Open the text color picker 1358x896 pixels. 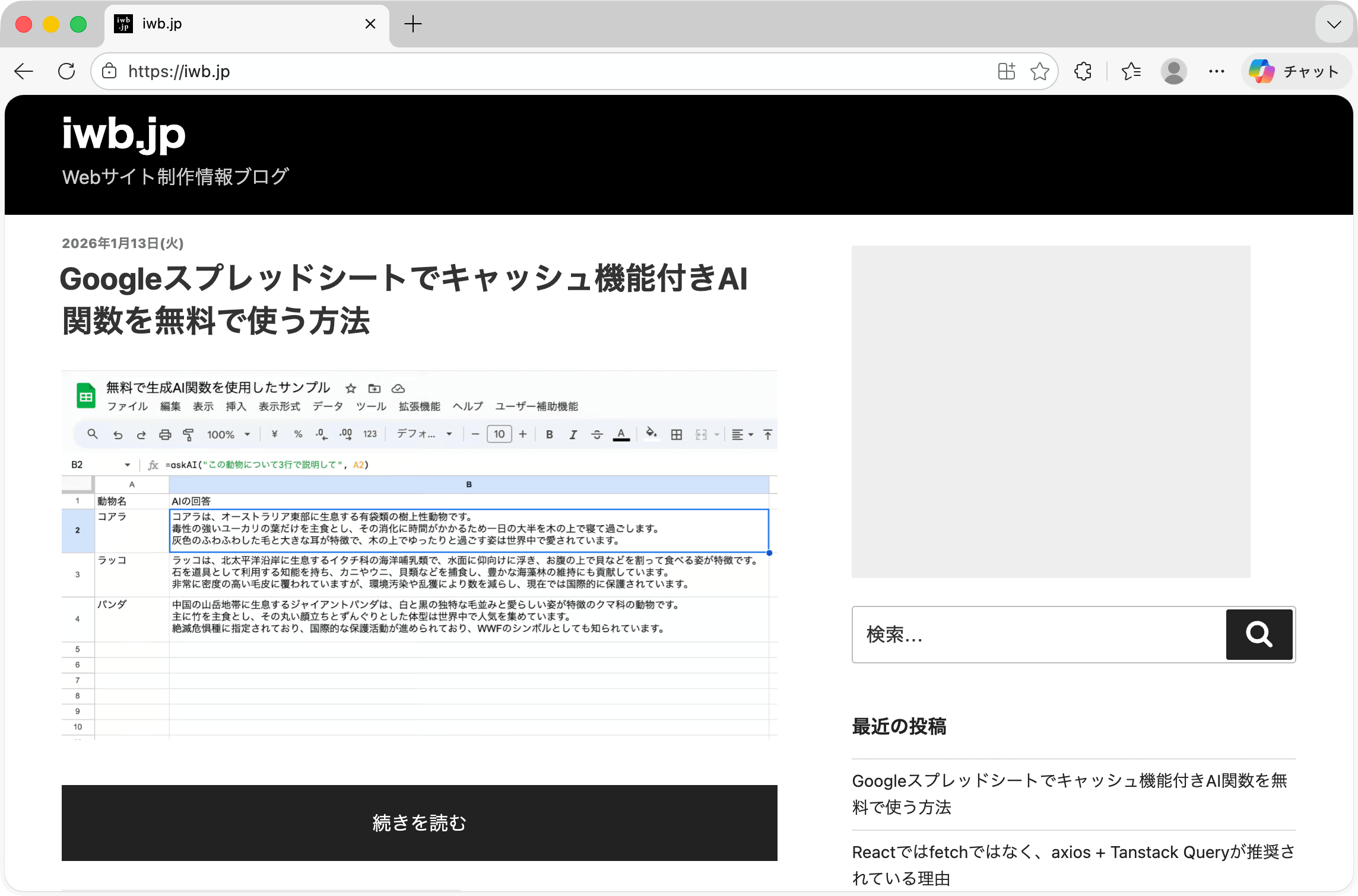(x=621, y=435)
